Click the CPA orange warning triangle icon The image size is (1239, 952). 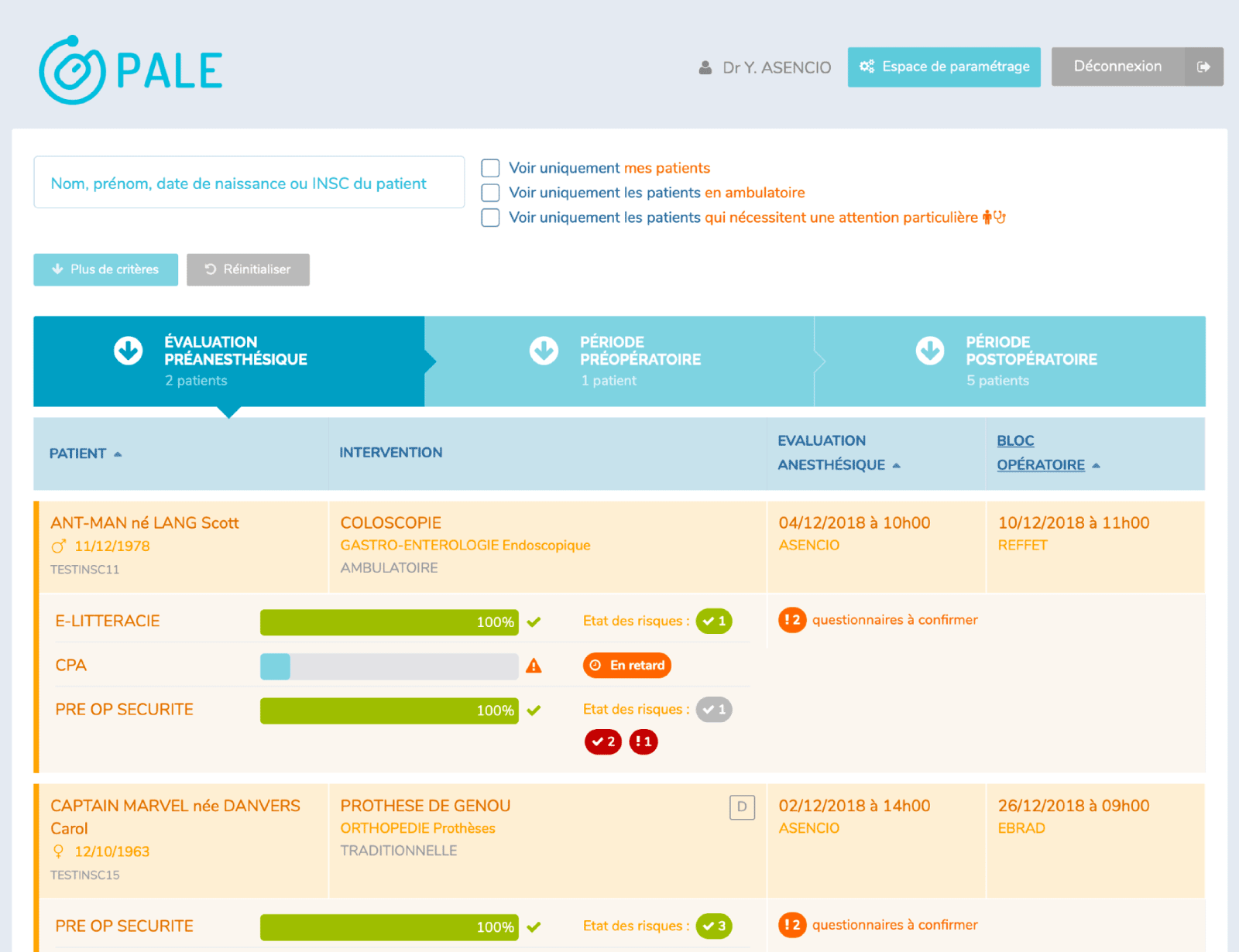coord(534,666)
